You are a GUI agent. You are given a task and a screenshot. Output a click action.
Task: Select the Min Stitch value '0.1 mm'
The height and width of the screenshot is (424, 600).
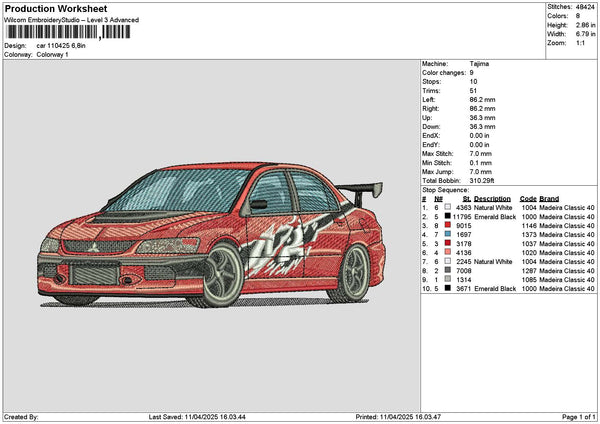tap(481, 163)
